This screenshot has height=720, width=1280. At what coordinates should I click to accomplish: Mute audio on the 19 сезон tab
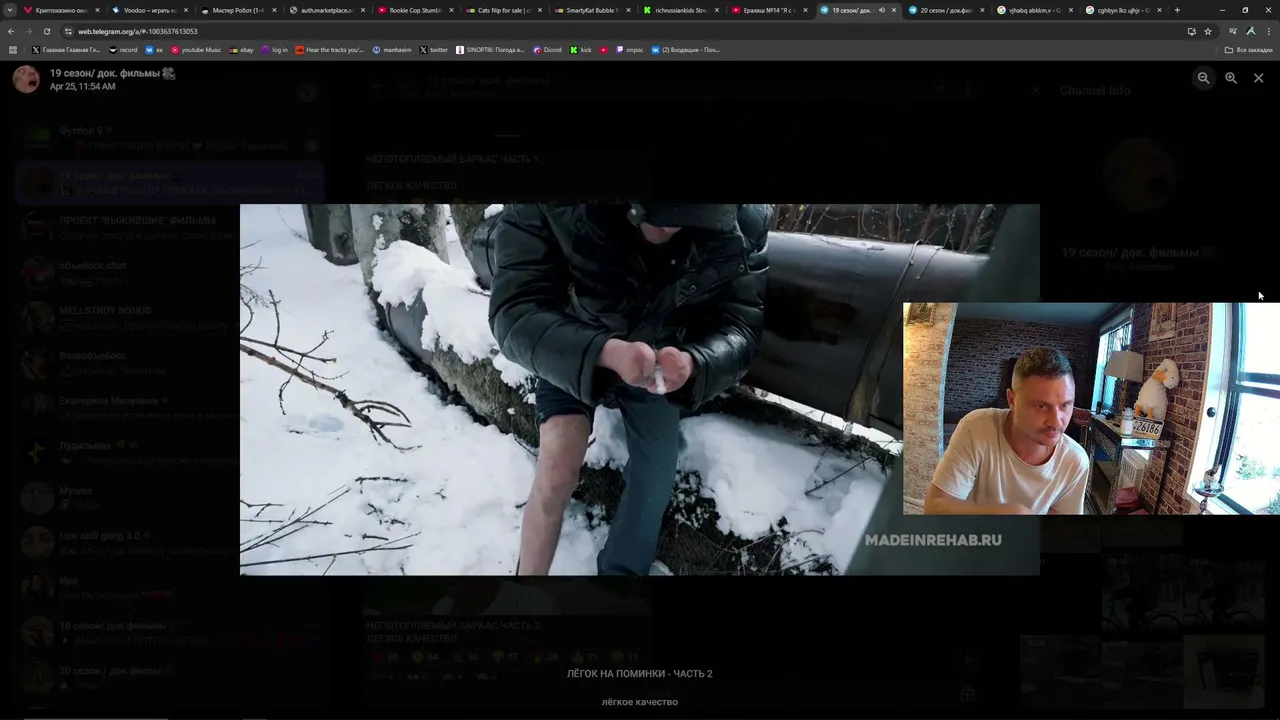pyautogui.click(x=881, y=10)
